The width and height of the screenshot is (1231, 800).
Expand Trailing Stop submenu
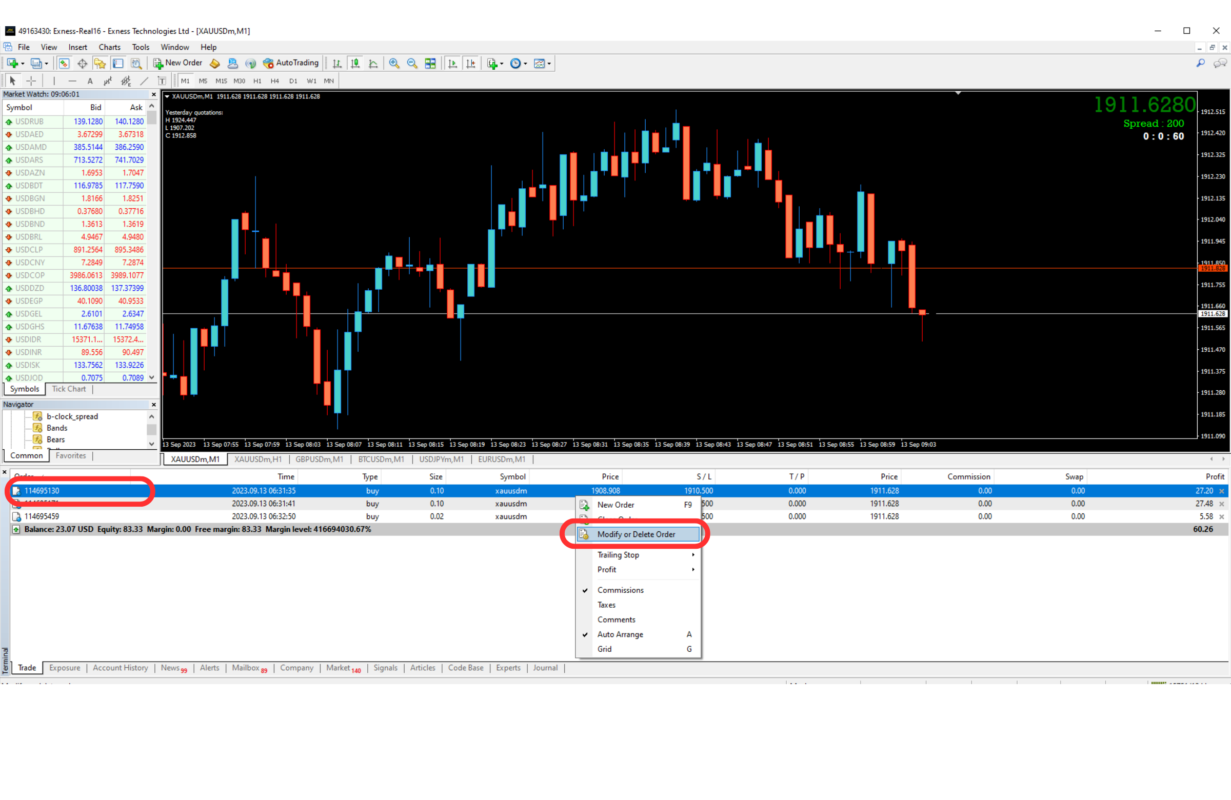click(x=638, y=555)
